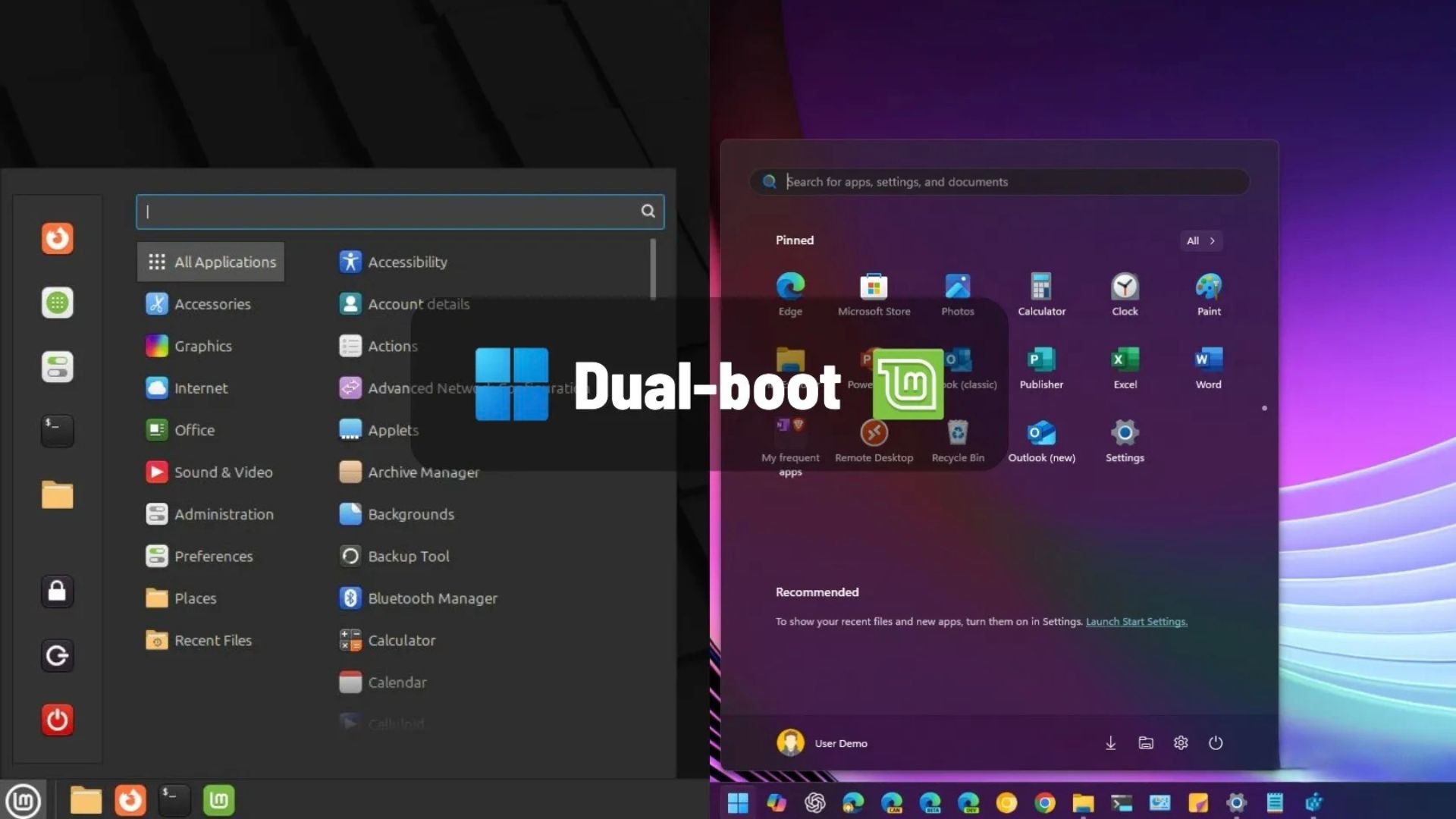1456x819 pixels.
Task: Open Remote Desktop from the Start menu
Action: 874,432
